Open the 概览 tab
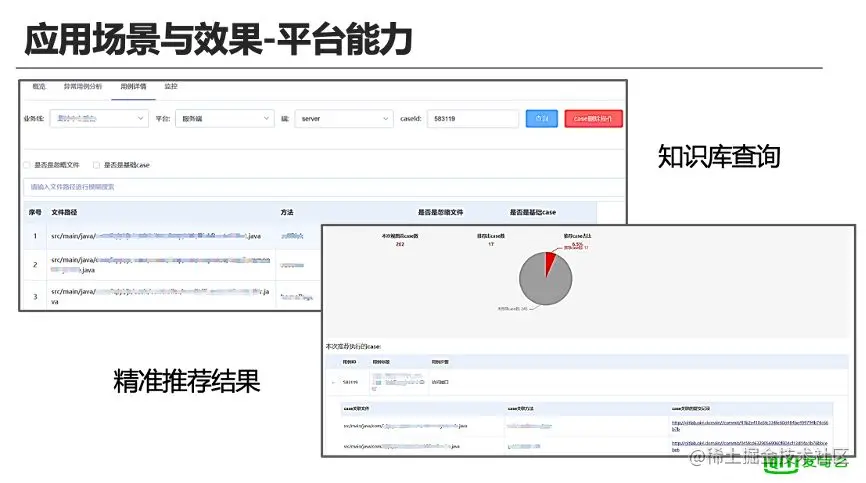 [39, 86]
